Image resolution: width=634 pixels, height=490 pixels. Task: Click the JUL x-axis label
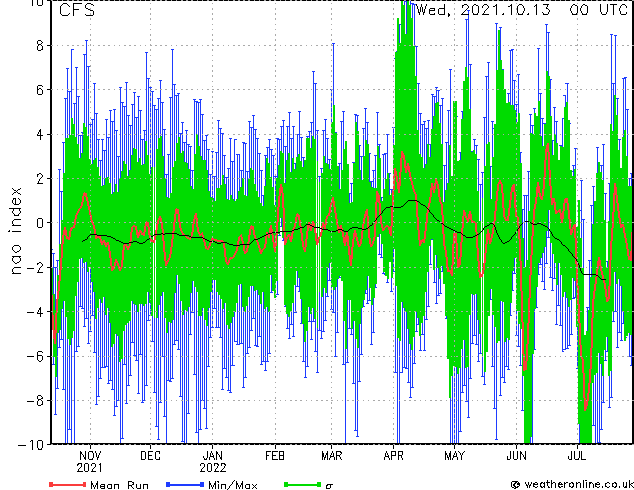click(577, 456)
